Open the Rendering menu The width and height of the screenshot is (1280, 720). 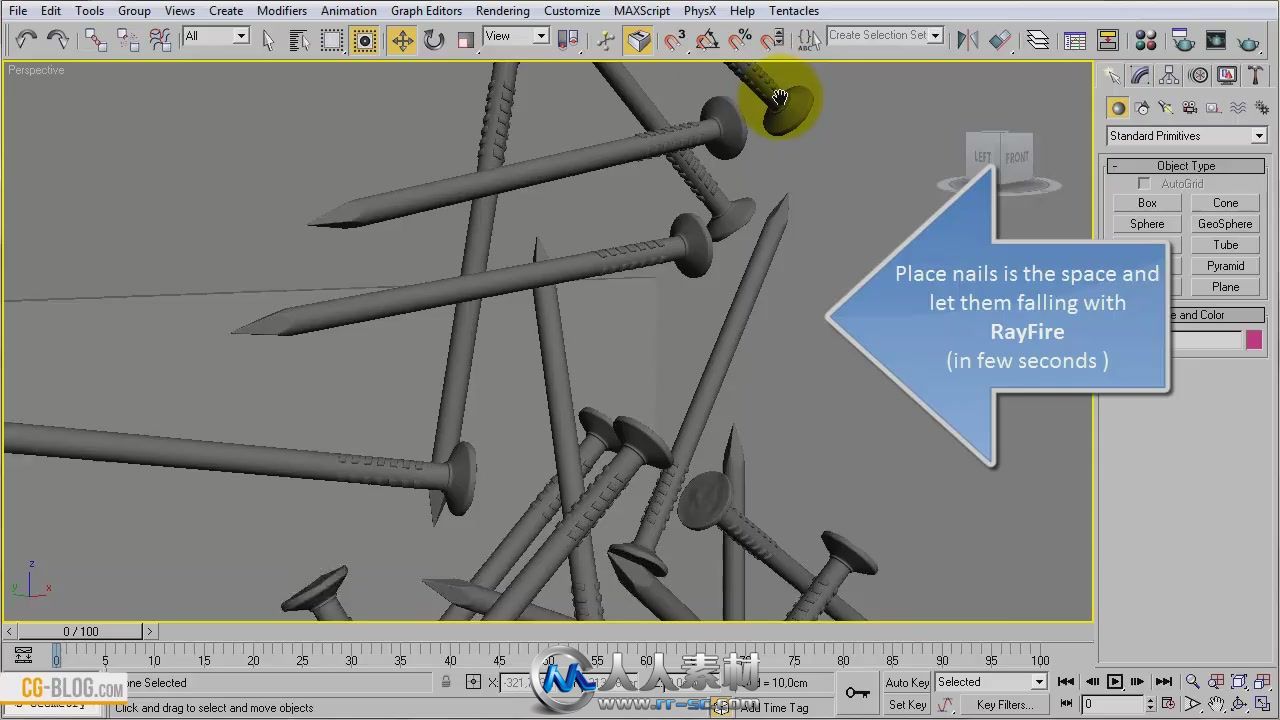(502, 11)
